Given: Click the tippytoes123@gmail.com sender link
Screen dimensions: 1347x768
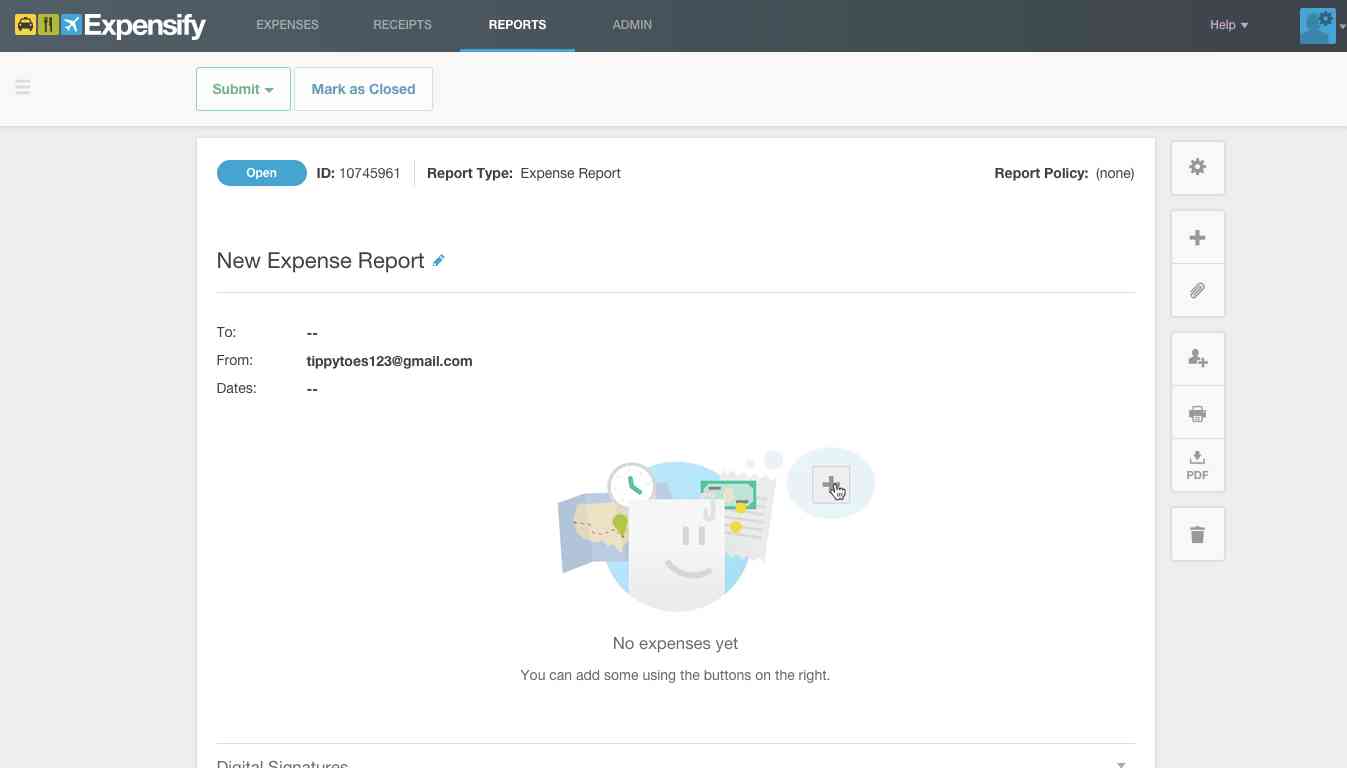Looking at the screenshot, I should pyautogui.click(x=389, y=361).
